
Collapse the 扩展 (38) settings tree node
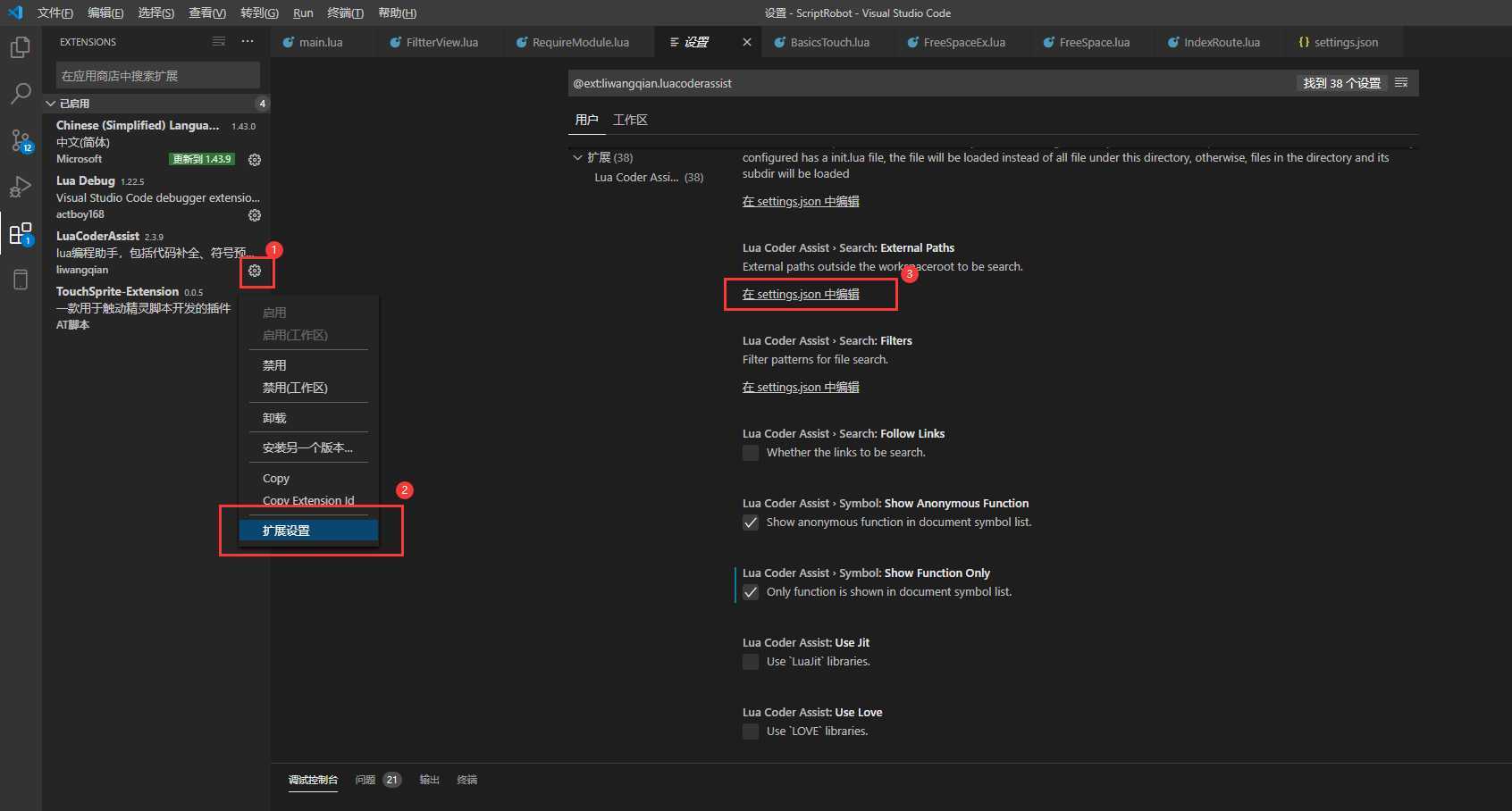point(577,157)
